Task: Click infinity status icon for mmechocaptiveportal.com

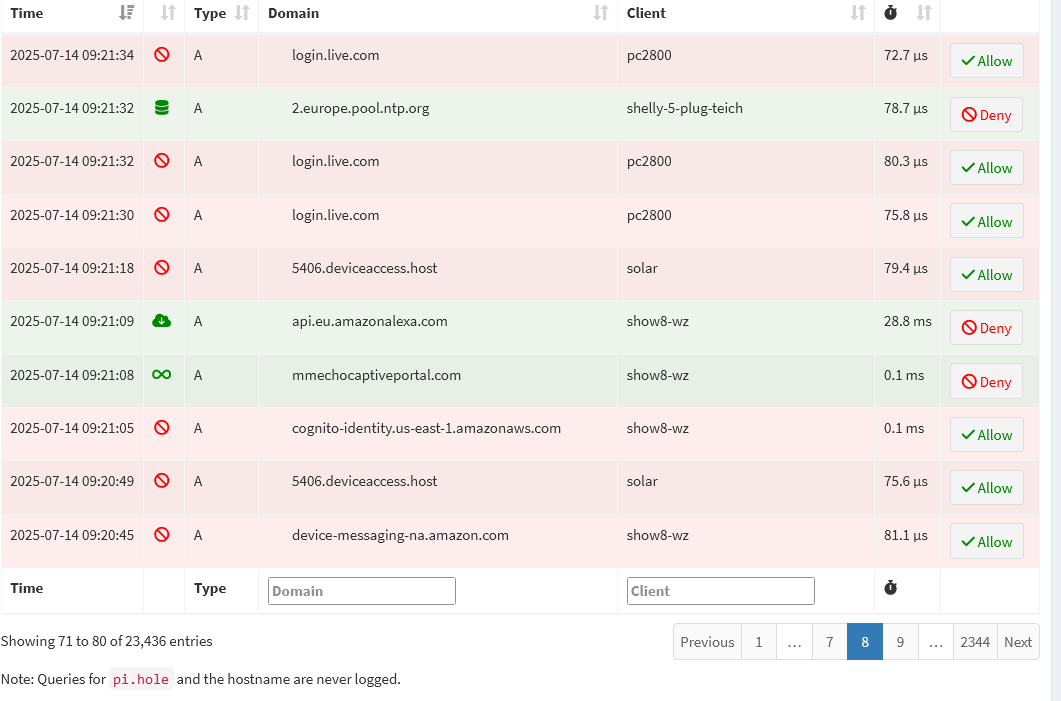Action: tap(162, 374)
